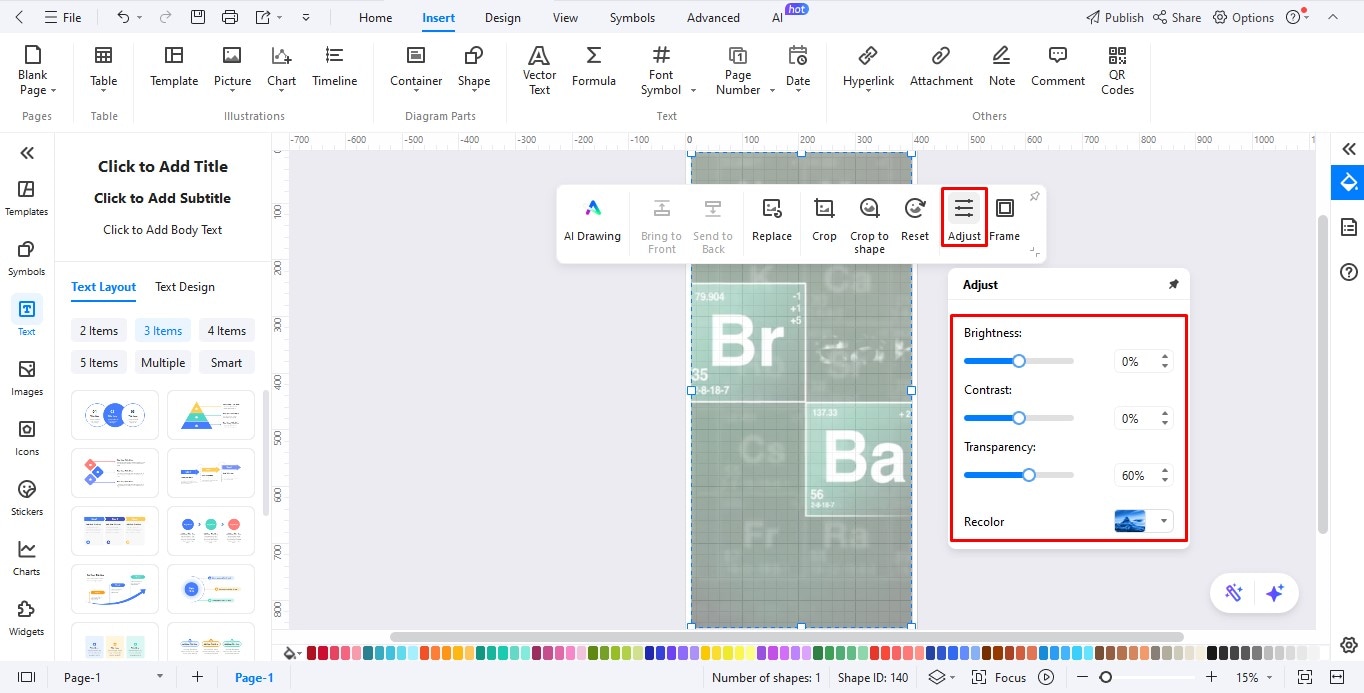Click the Save icon in the title bar

[x=198, y=17]
